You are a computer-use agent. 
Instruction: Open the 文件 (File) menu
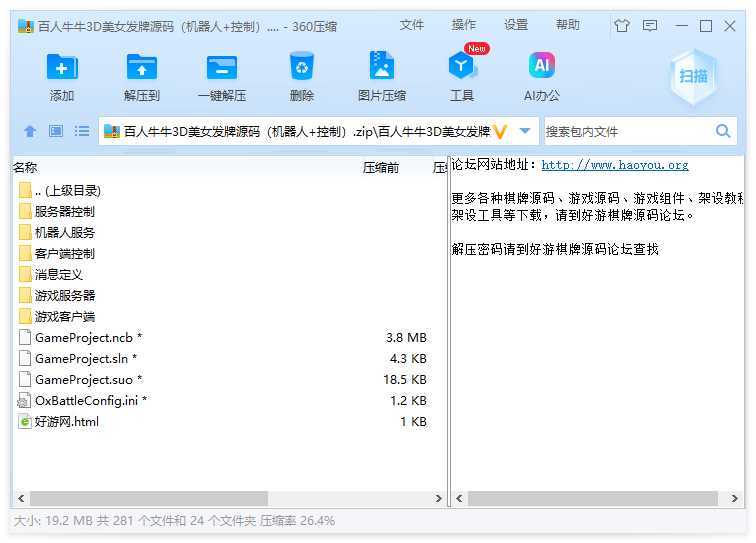click(x=412, y=25)
